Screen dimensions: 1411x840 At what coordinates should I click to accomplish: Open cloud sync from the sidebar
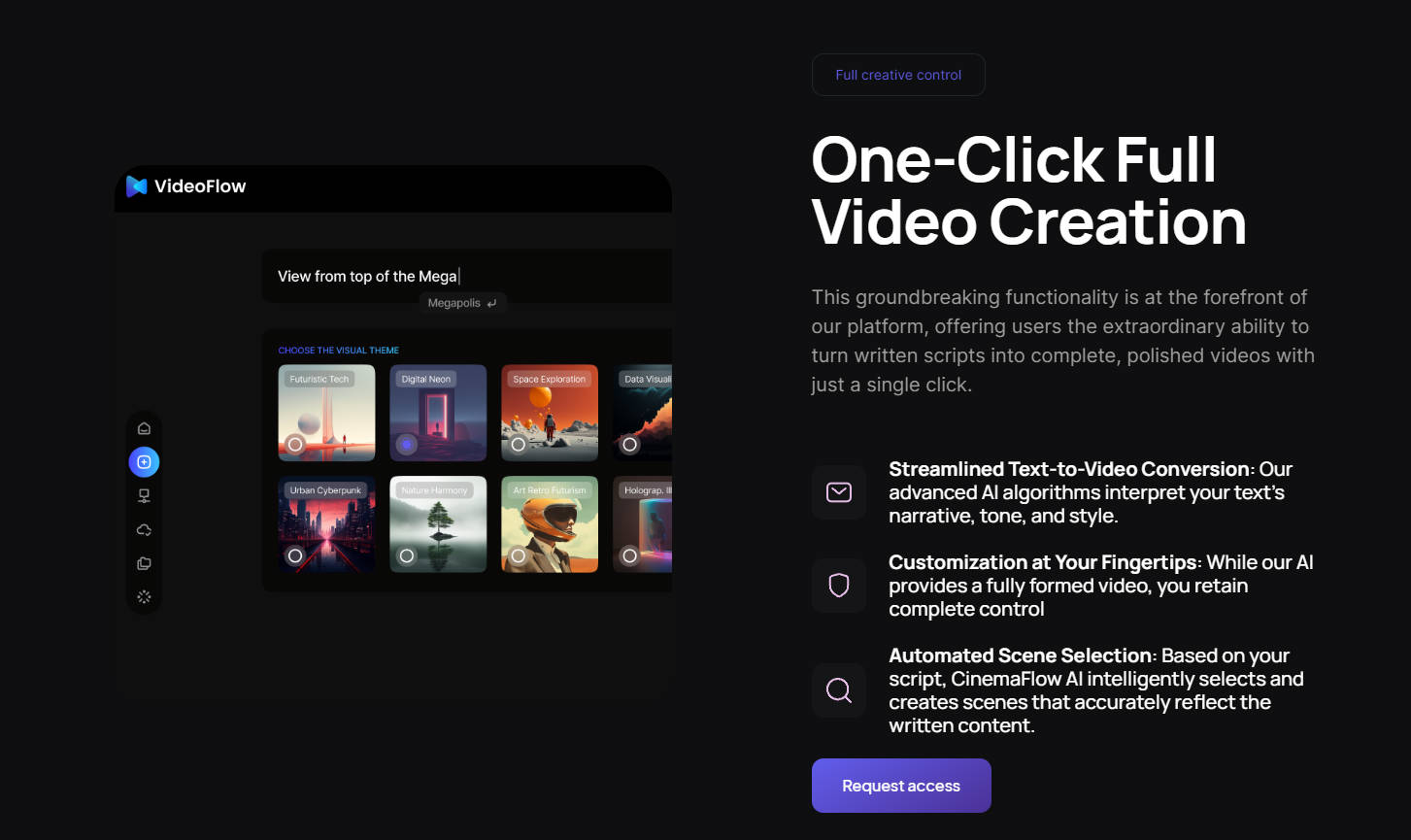[144, 529]
